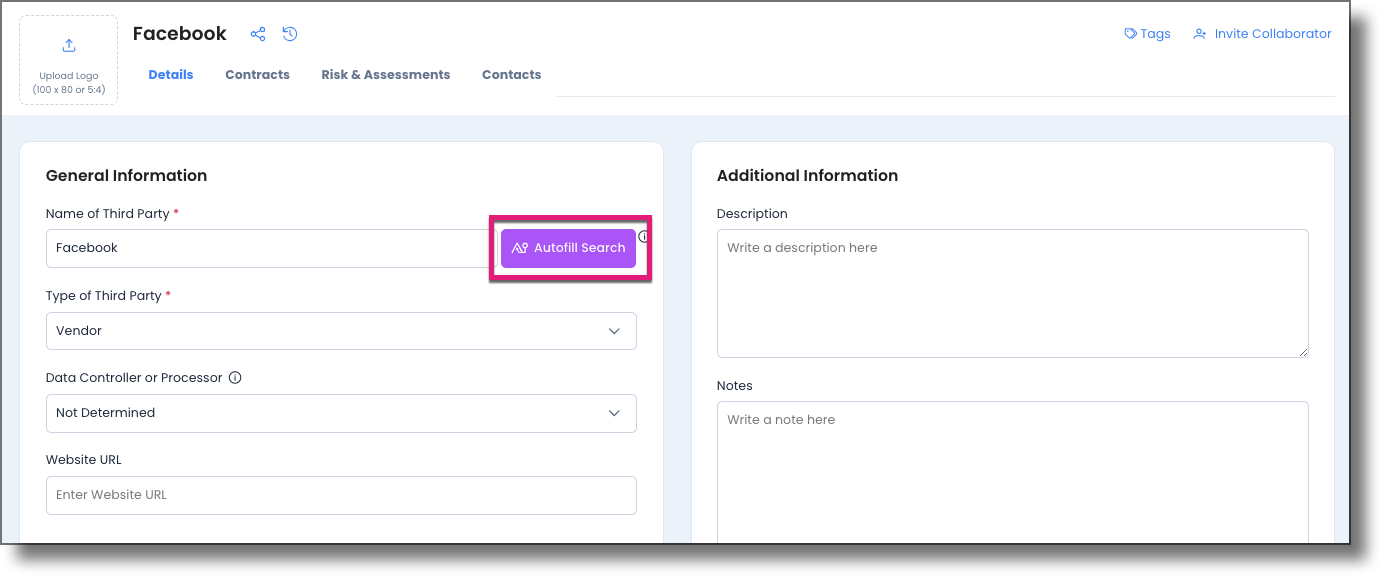Screen dimensions: 1382x576
Task: Click the Invite Collaborator link
Action: (1272, 33)
